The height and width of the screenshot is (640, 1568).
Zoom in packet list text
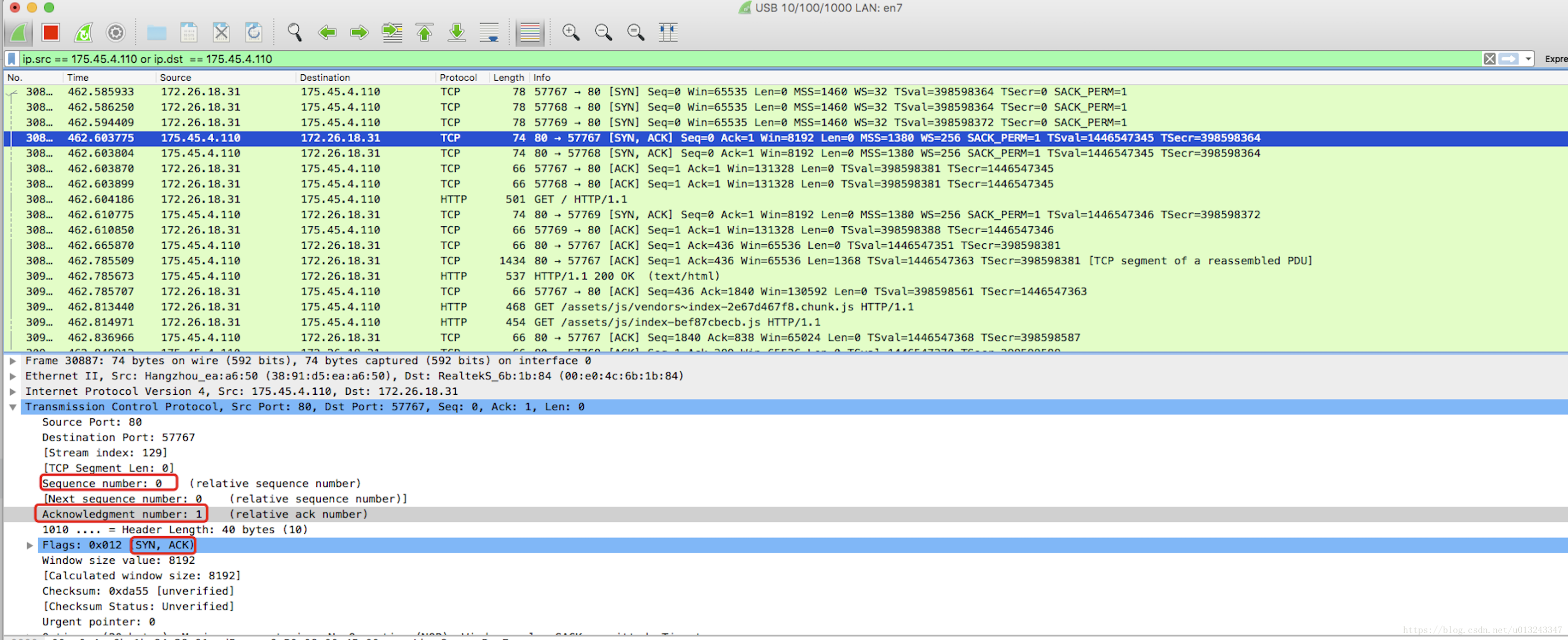570,32
